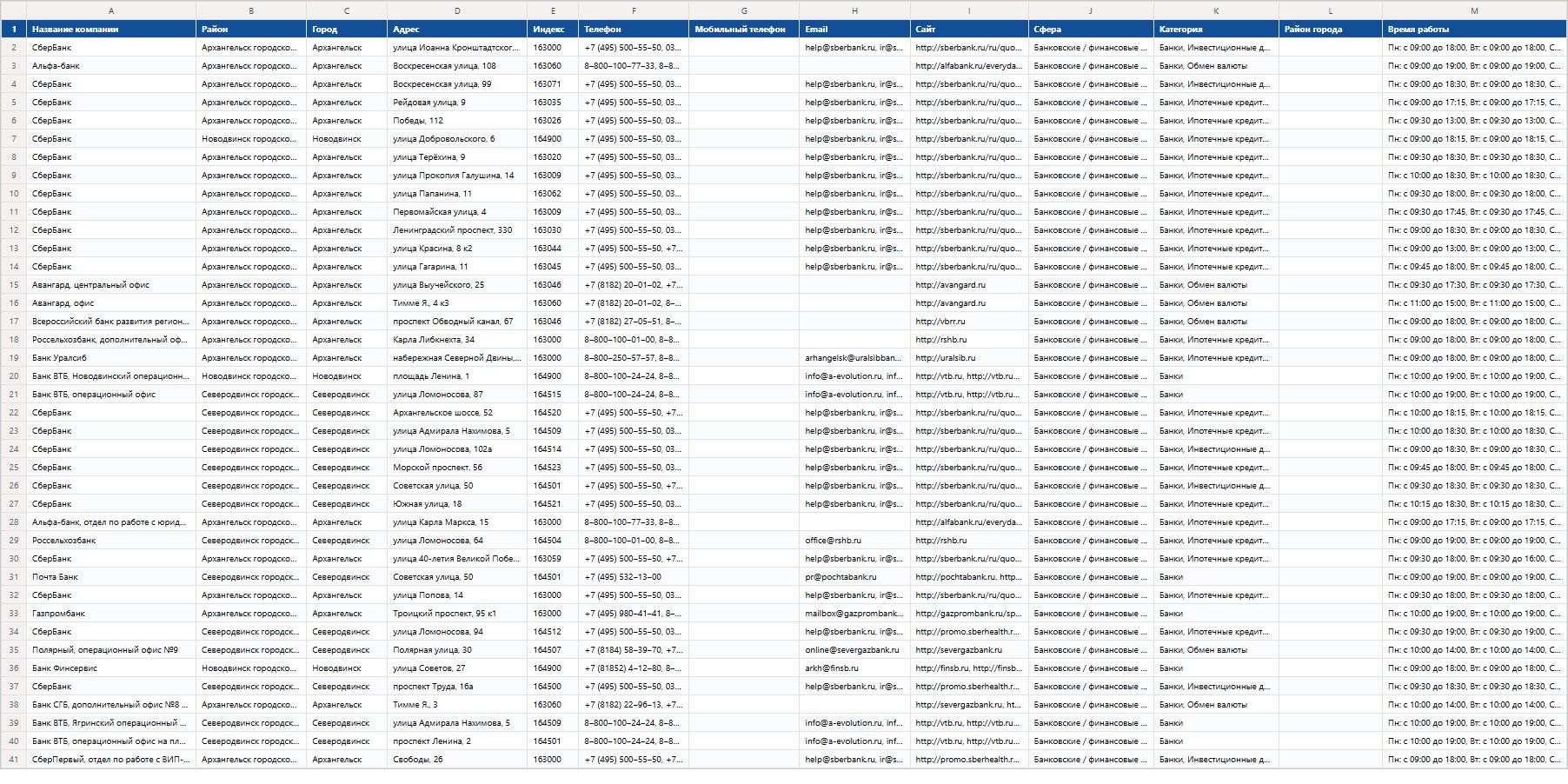Click website cell 'http://uralsib.ru'

(x=969, y=358)
